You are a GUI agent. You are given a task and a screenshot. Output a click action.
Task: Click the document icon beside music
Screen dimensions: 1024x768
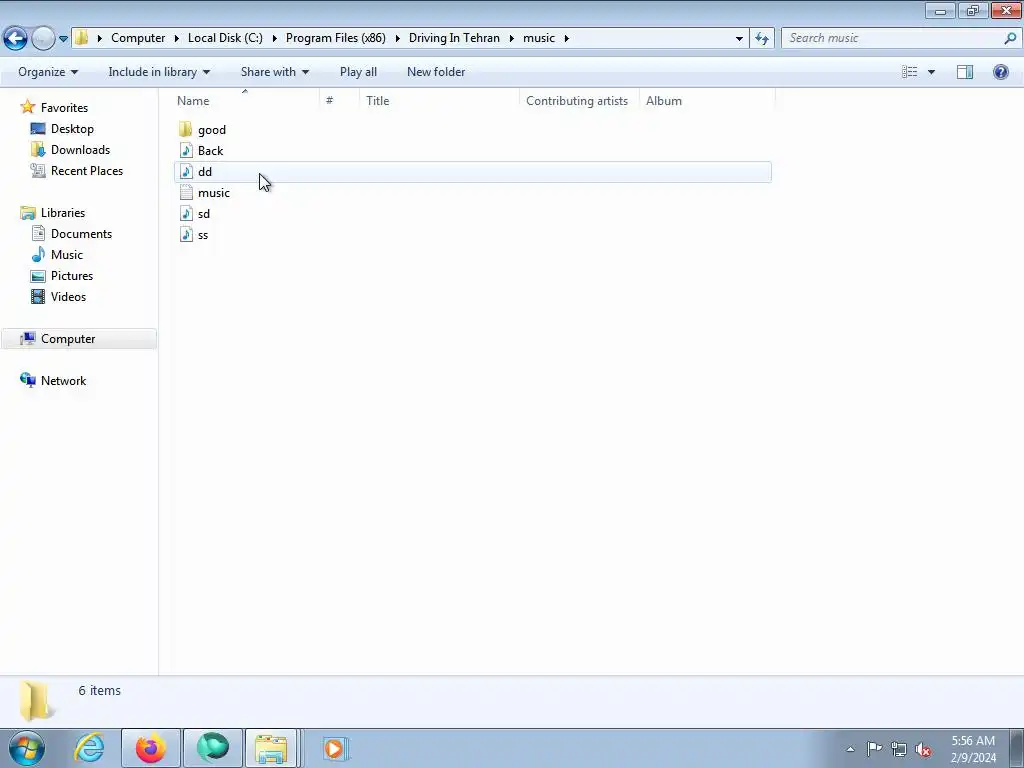point(186,193)
